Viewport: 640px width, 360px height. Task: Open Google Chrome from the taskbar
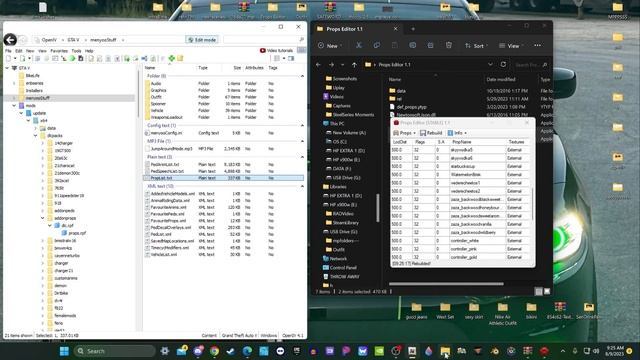[214, 351]
